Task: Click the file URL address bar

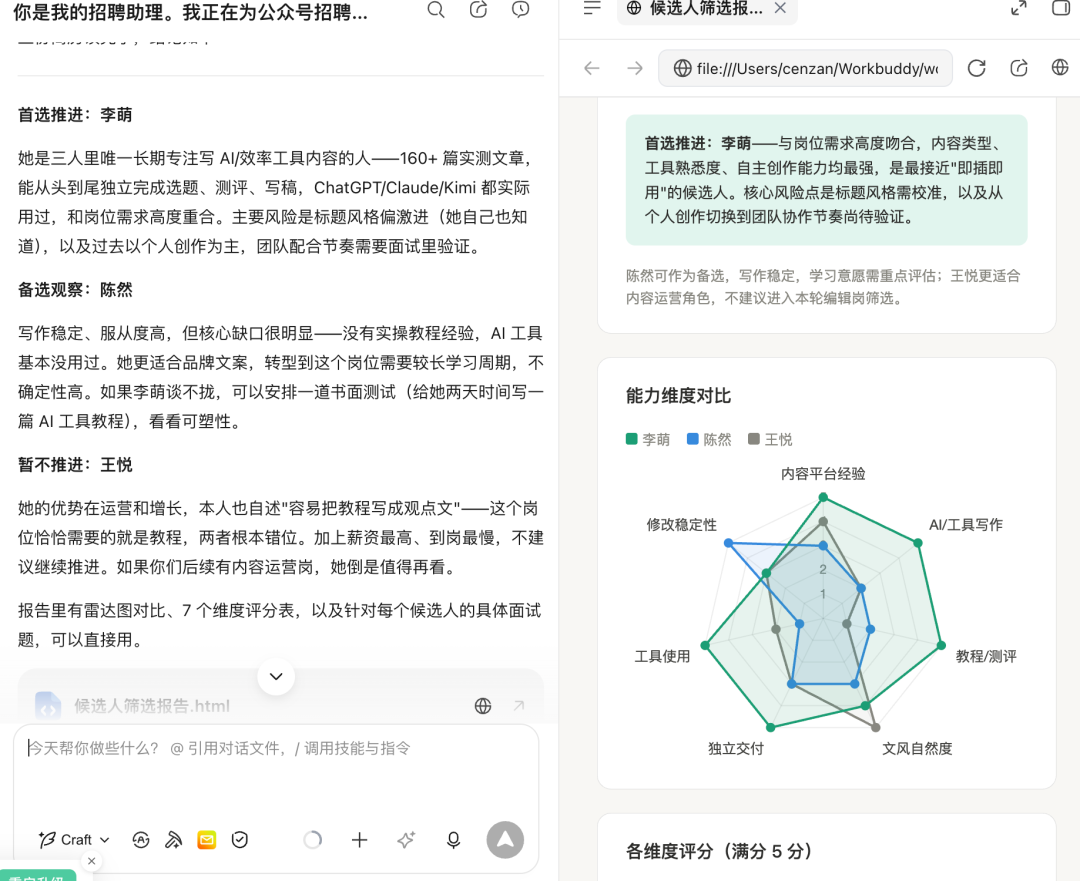Action: (x=805, y=68)
